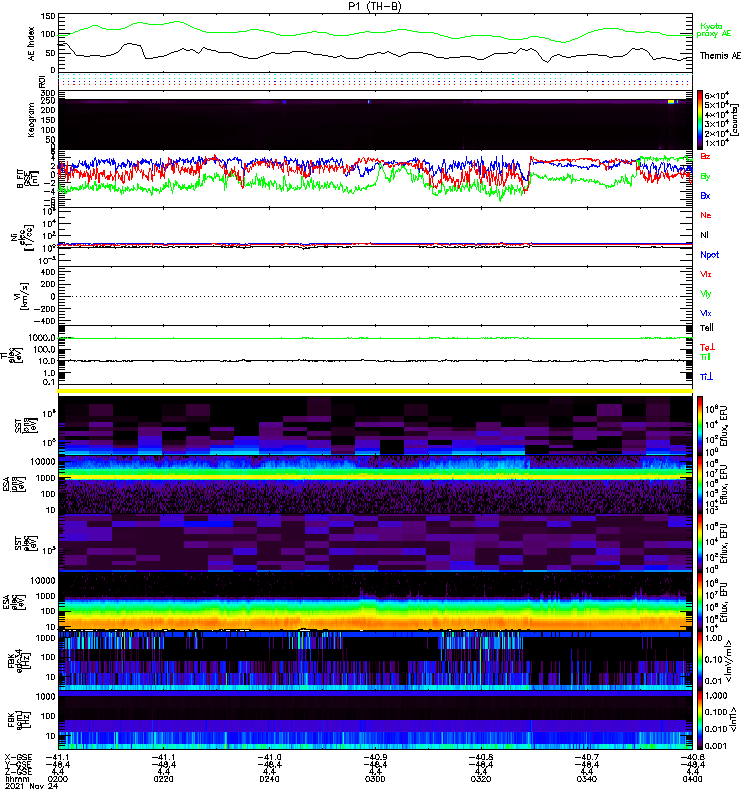750x800 pixels.
Task: Click the FBK scm1 [Hz] axis label
Action: pyautogui.click(x=20, y=719)
